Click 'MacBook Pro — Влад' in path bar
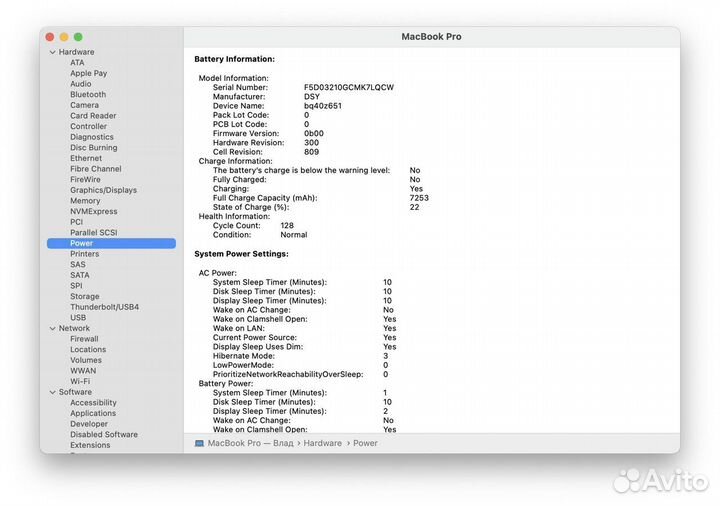This screenshot has height=506, width=720. pyautogui.click(x=250, y=444)
